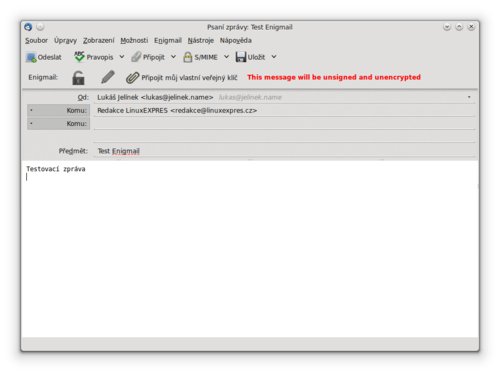500x372 pixels.
Task: Expand the Pravopis dropdown arrow
Action: click(122, 57)
